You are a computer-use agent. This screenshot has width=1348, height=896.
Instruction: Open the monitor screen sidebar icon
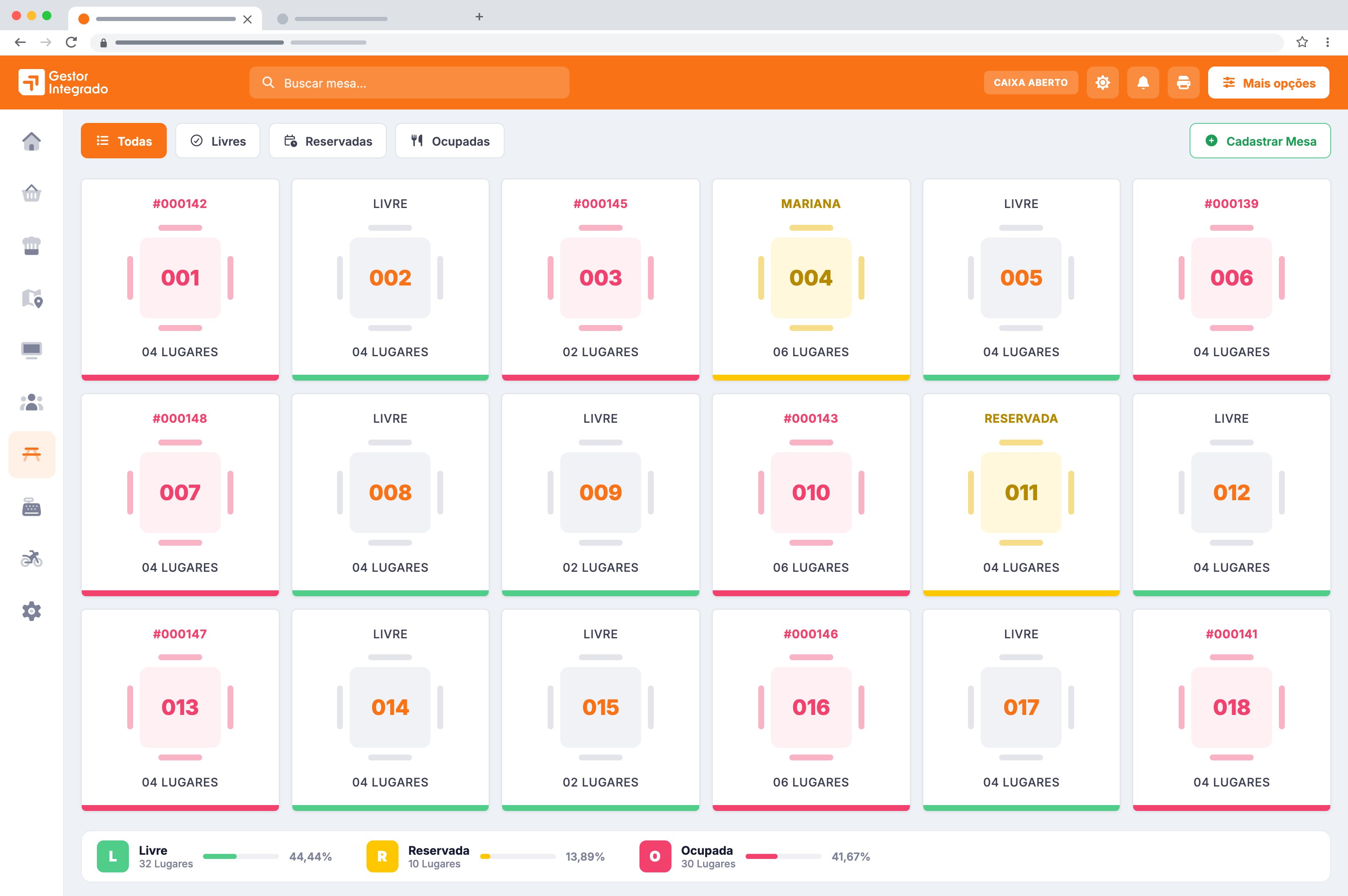pos(32,350)
